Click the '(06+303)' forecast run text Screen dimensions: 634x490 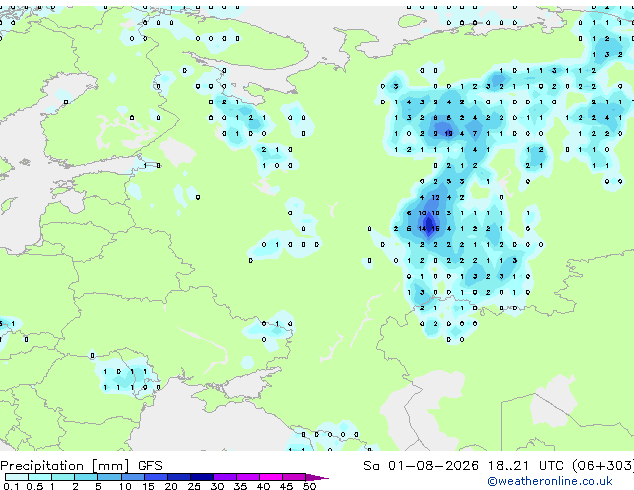click(603, 466)
